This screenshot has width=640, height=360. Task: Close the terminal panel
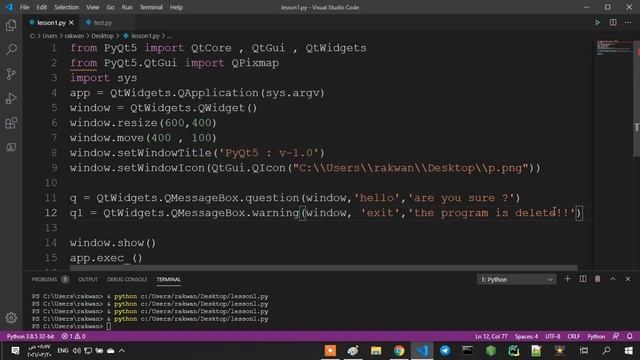pyautogui.click(x=628, y=279)
